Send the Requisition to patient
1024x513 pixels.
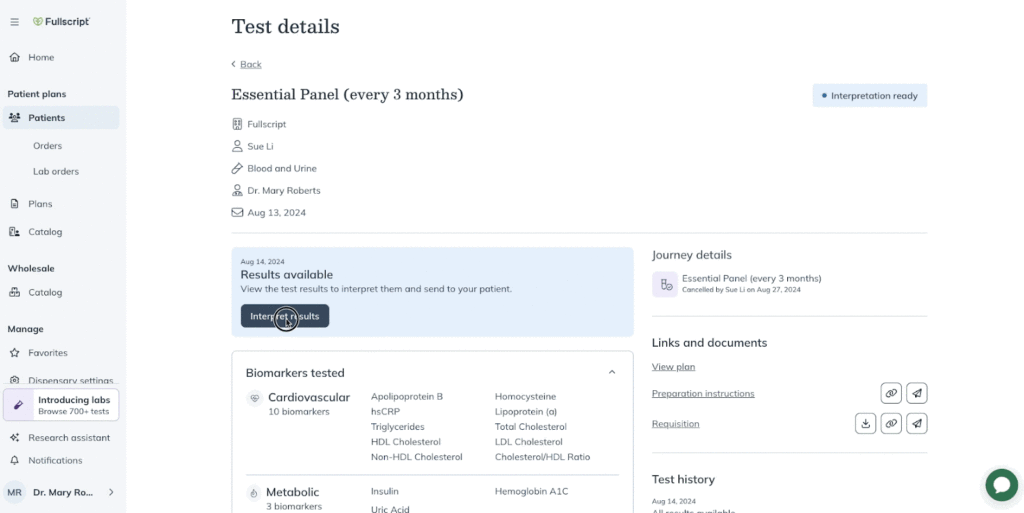coord(917,424)
